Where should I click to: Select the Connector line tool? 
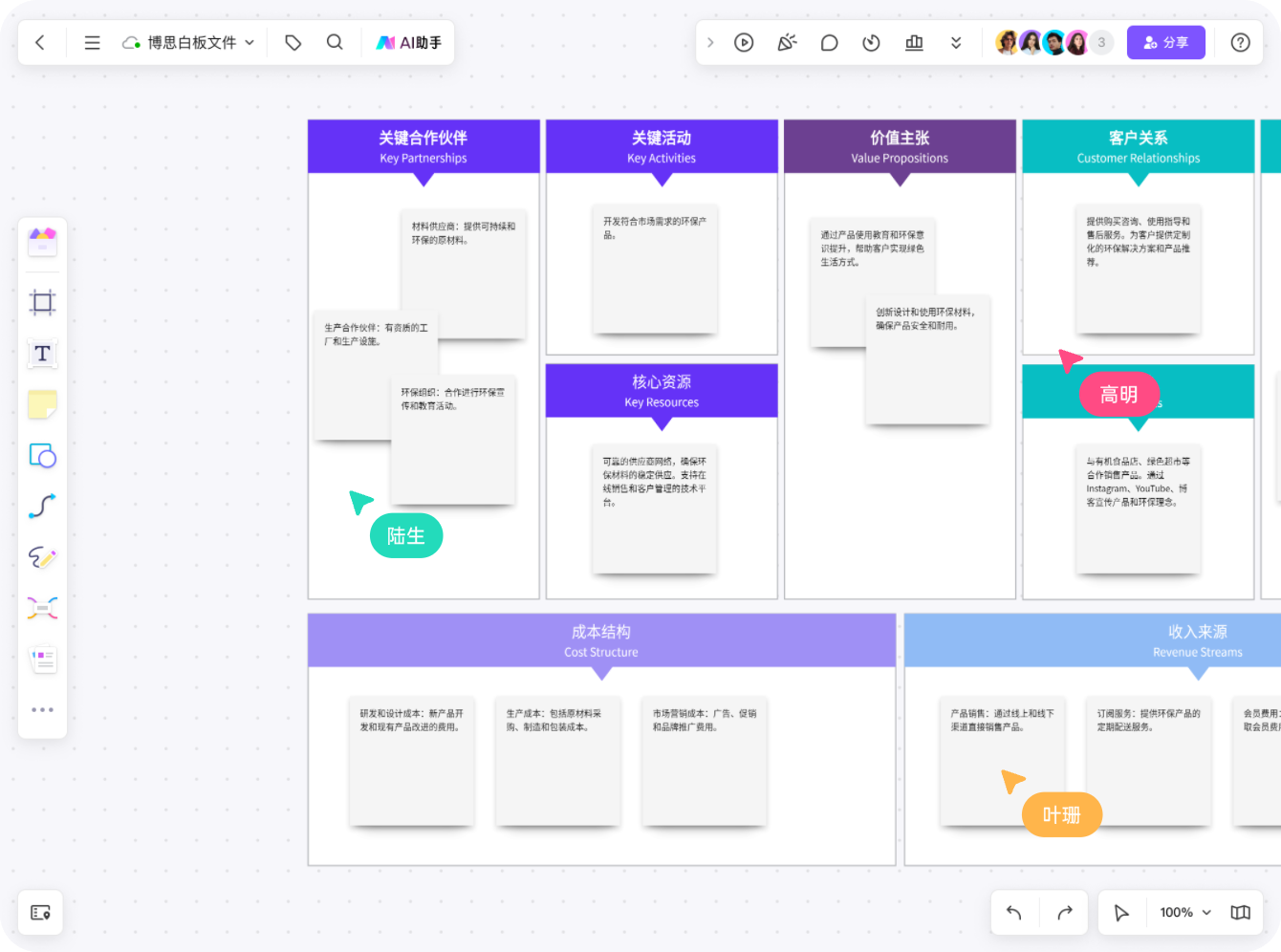click(x=42, y=506)
